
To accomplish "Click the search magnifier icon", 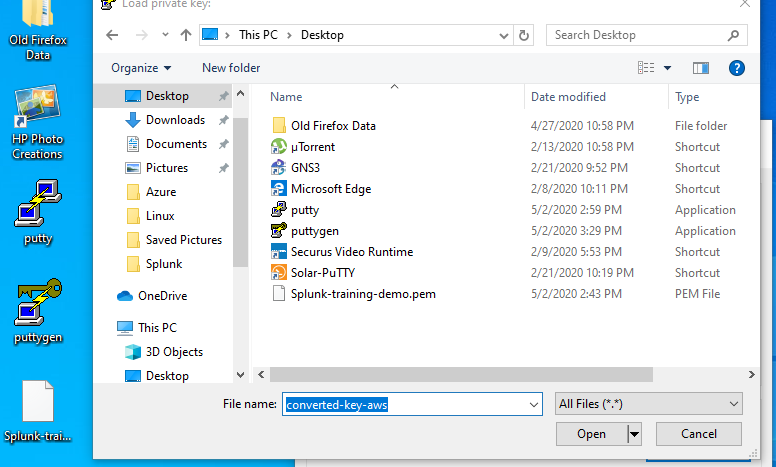I will tap(733, 35).
